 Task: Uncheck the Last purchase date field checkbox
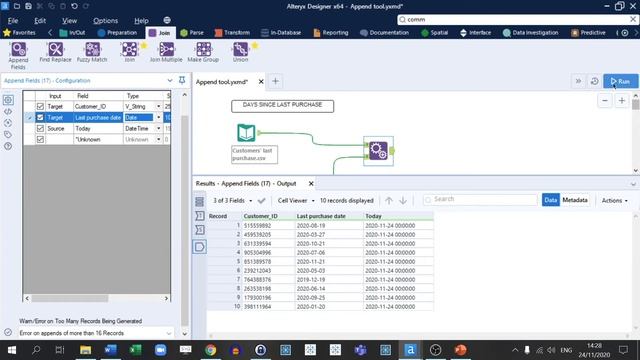[x=40, y=118]
